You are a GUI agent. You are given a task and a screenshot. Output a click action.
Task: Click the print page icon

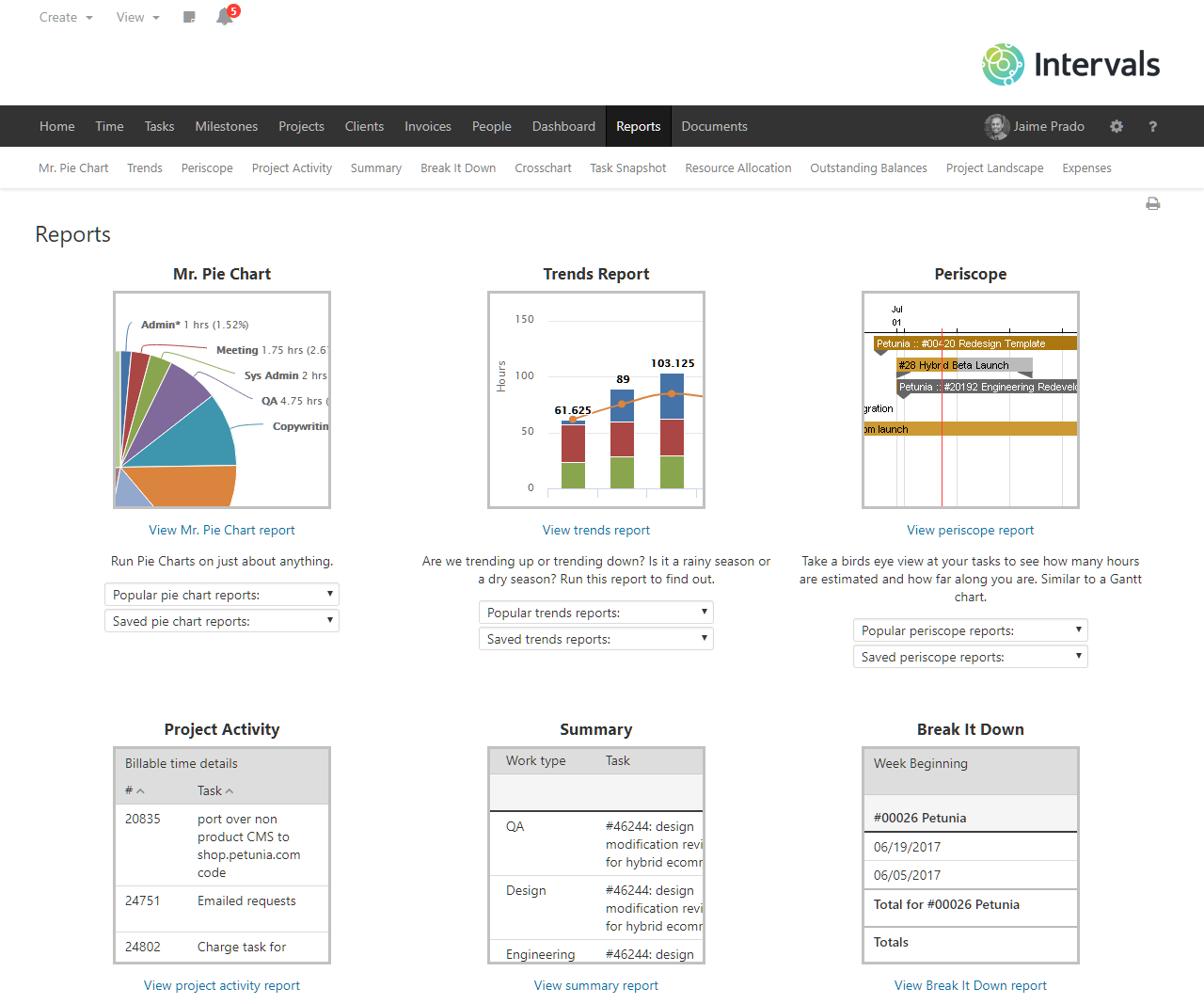coord(1153,203)
